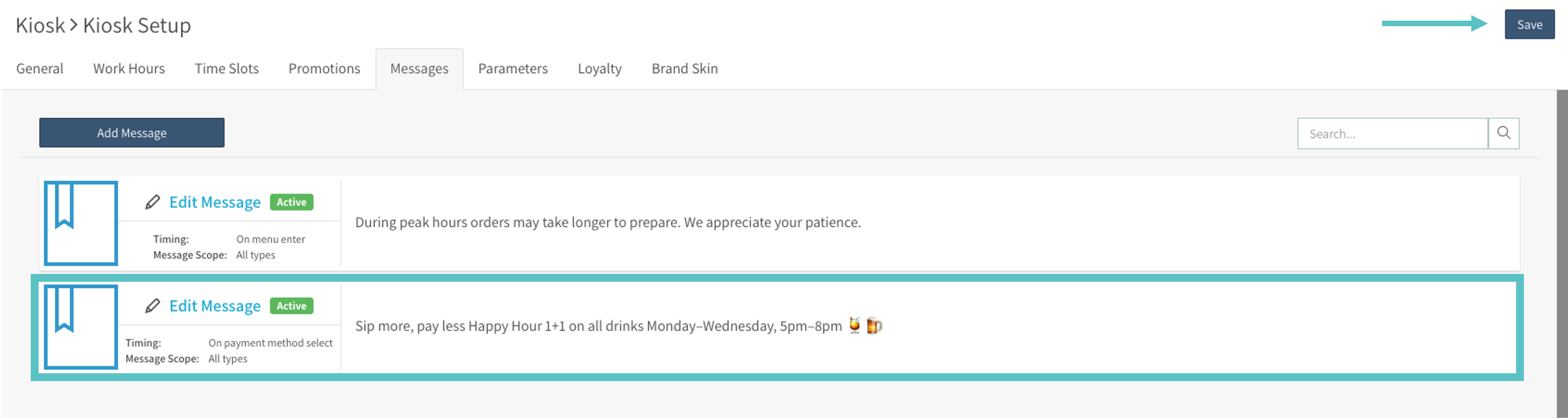Select the Messages tab
Viewport: 1568px width, 419px height.
pos(419,69)
